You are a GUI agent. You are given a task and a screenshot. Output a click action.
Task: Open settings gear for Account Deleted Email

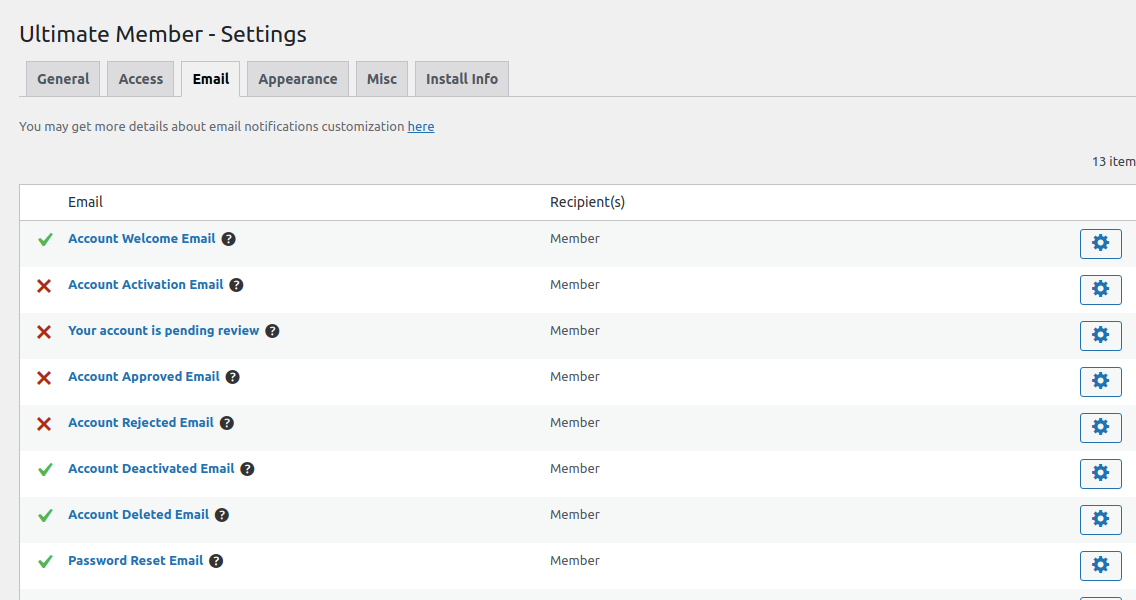point(1100,520)
